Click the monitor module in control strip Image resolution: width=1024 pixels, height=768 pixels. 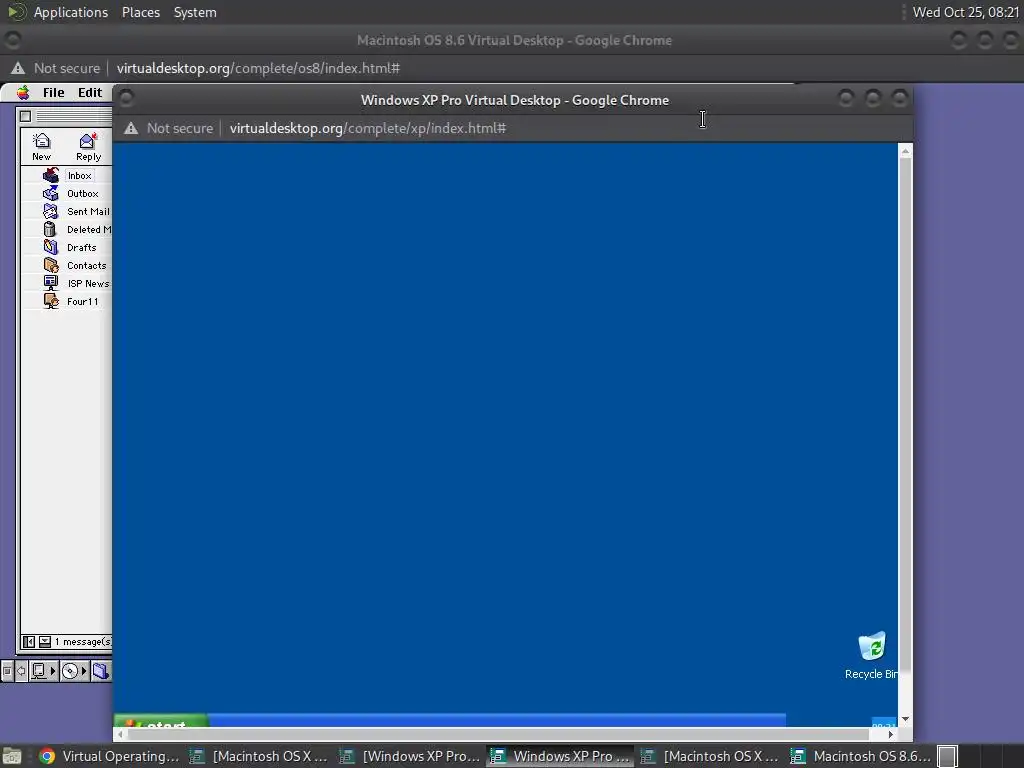point(39,671)
